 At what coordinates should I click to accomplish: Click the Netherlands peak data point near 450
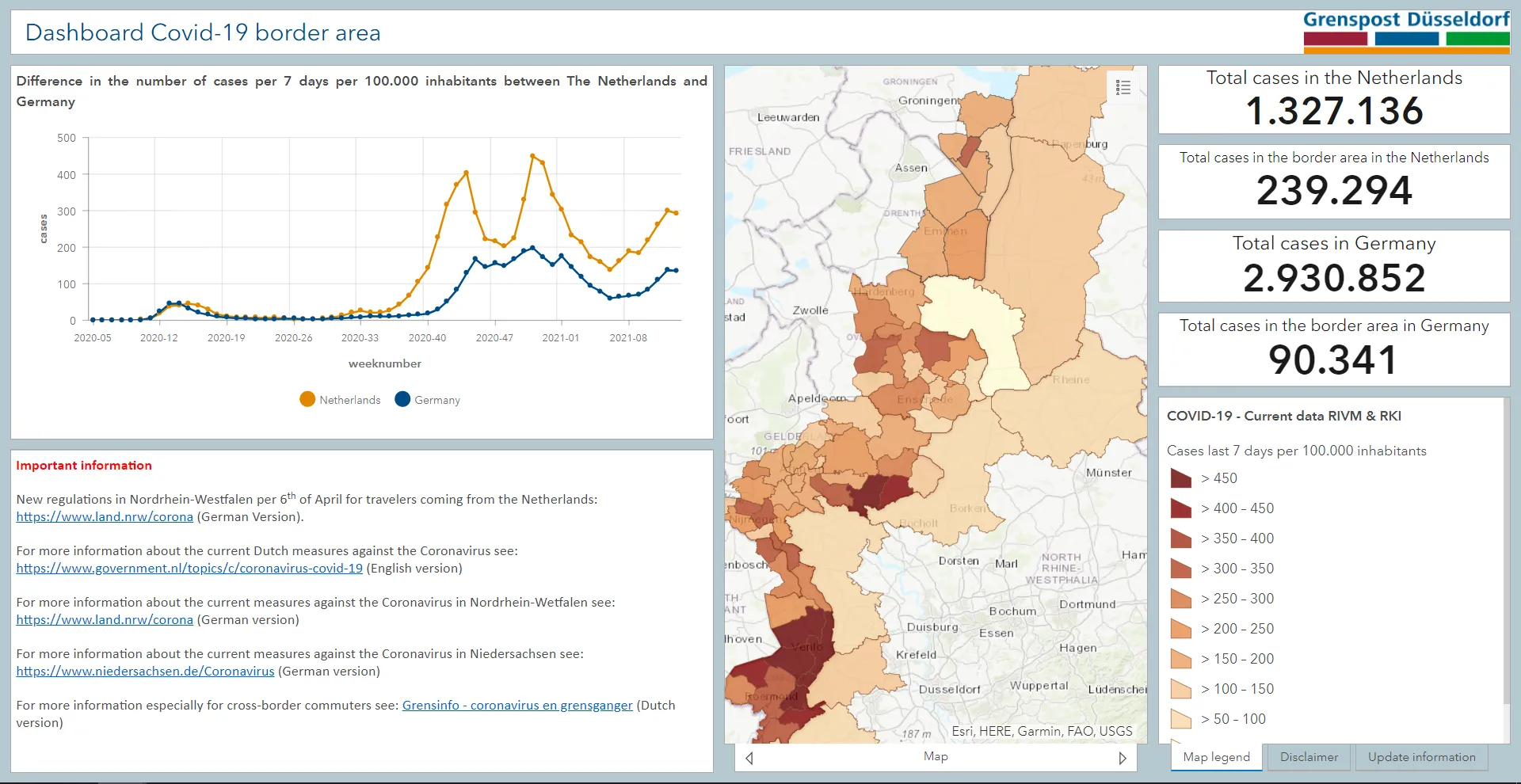pos(532,156)
